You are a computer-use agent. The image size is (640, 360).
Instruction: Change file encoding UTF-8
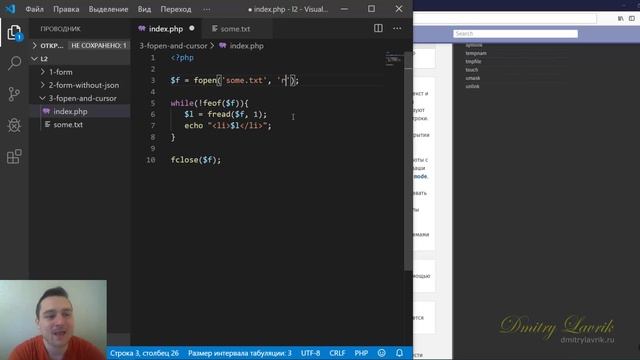point(310,353)
